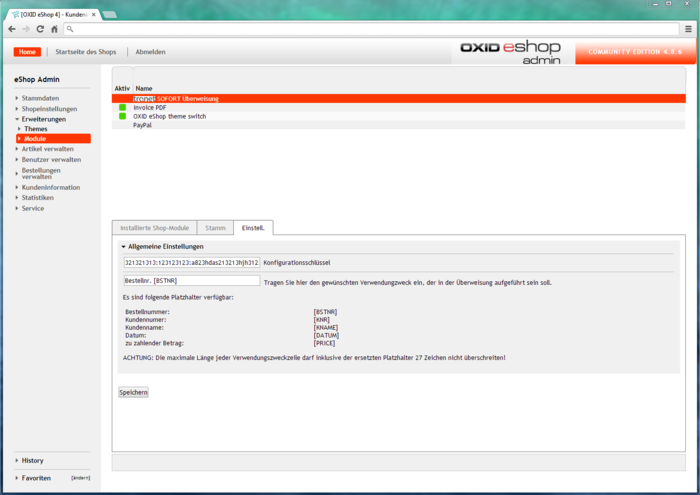Viewport: 700px width, 495px height.
Task: Click the [KNAME] placeholder text
Action: point(325,328)
